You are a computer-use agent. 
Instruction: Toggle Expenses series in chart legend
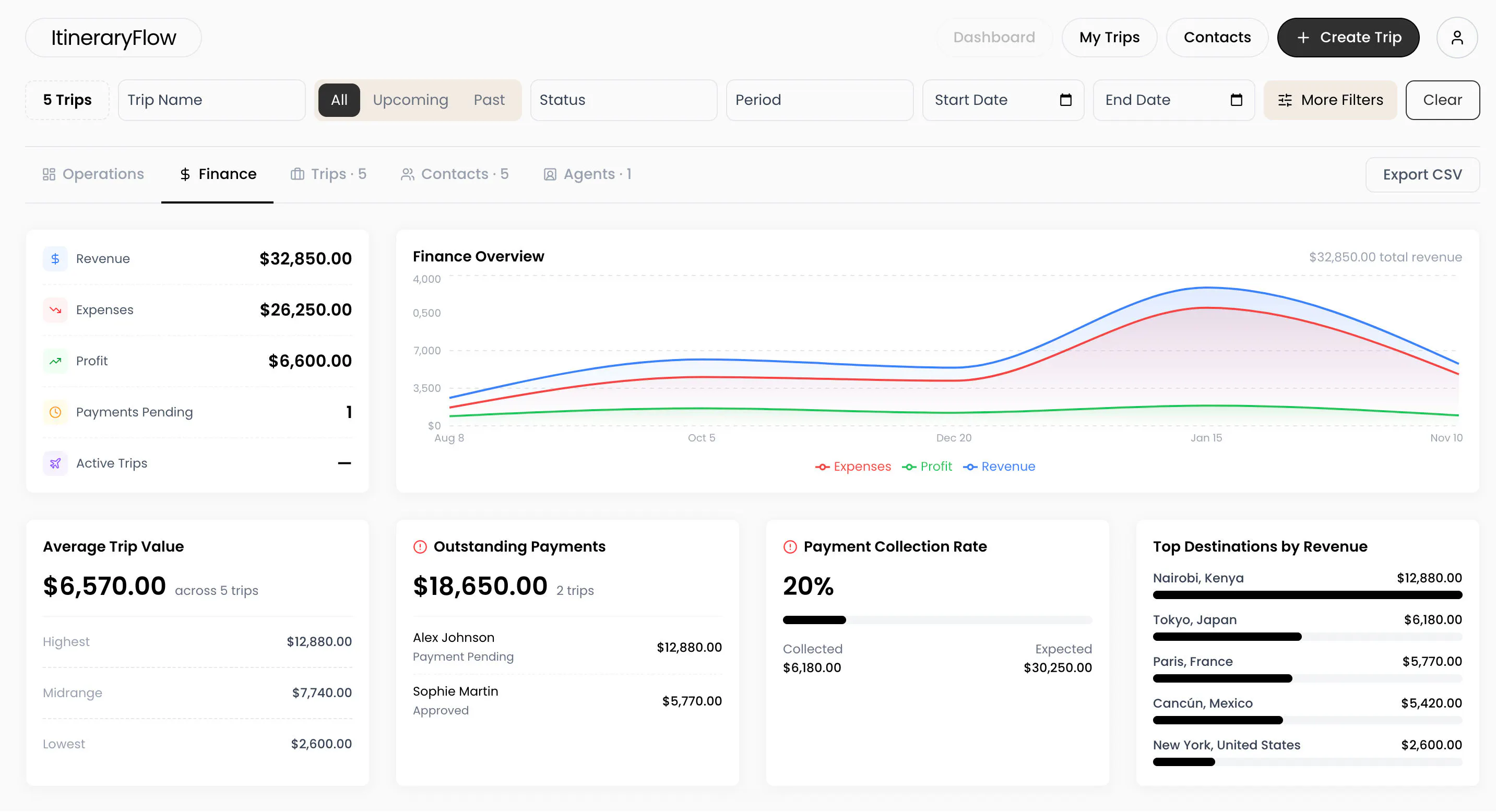(x=852, y=467)
